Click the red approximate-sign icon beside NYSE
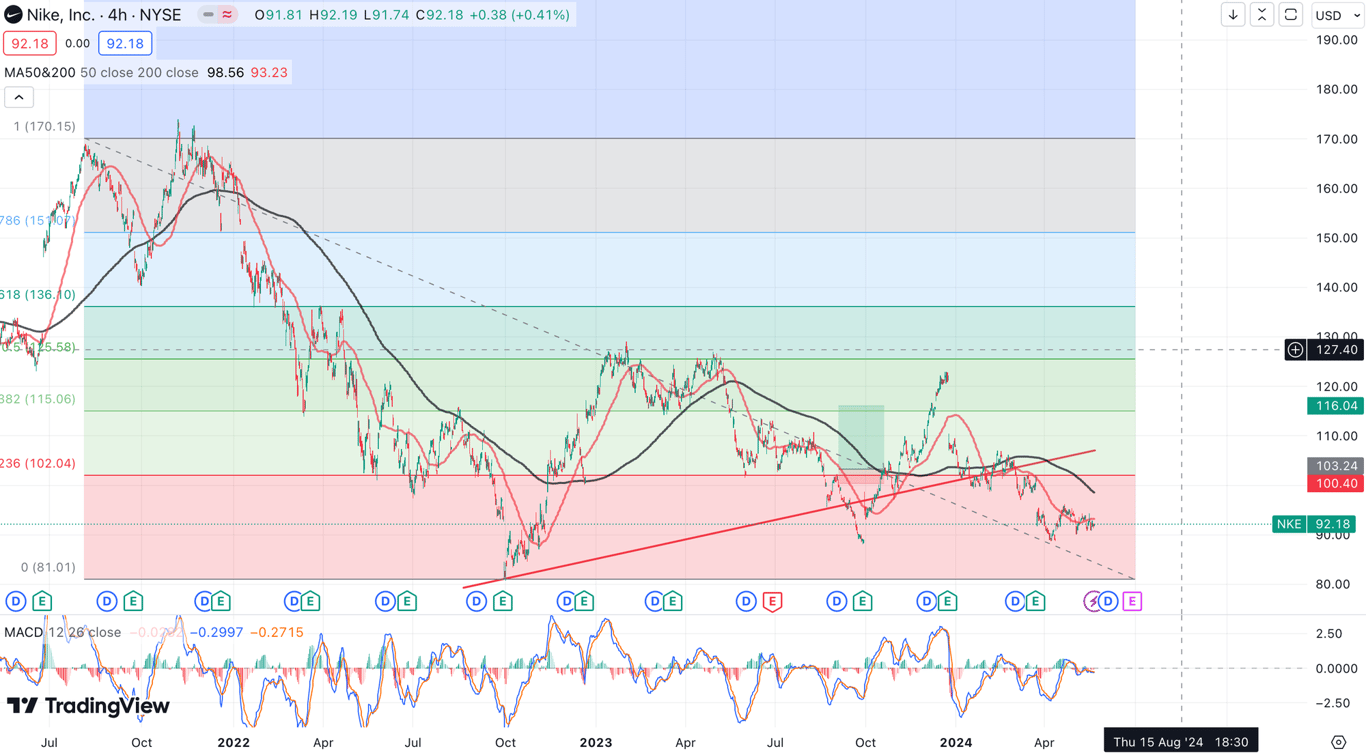This screenshot has height=753, width=1366. 227,15
